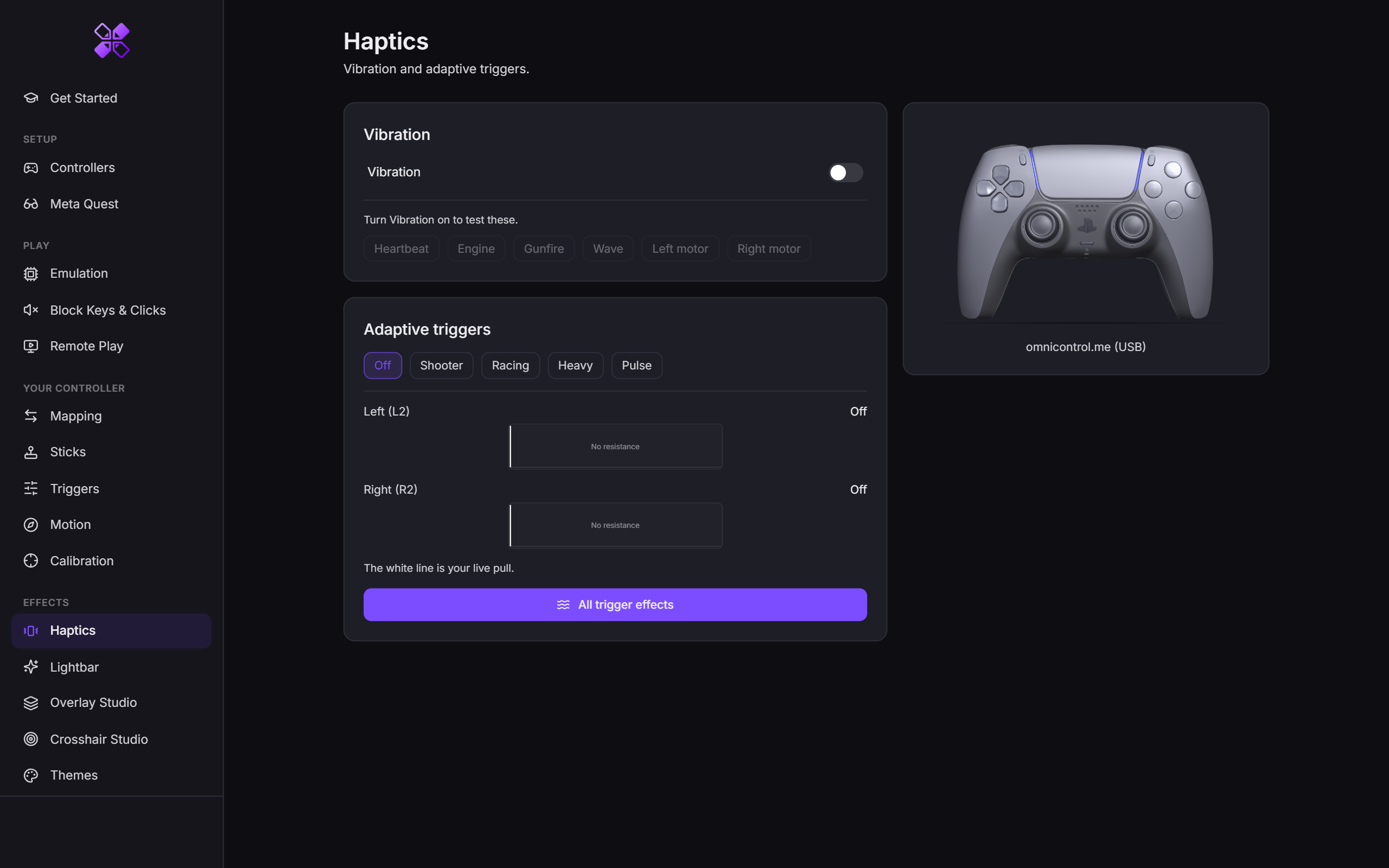Viewport: 1389px width, 868px height.
Task: Click the Get Started graduation cap icon
Action: pyautogui.click(x=31, y=98)
